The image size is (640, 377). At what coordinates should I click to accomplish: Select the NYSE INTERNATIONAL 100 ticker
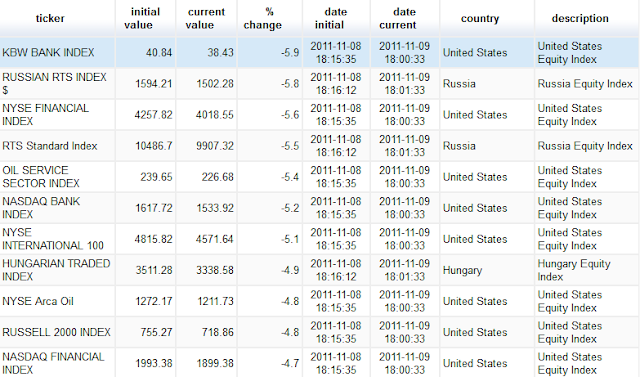click(x=53, y=239)
